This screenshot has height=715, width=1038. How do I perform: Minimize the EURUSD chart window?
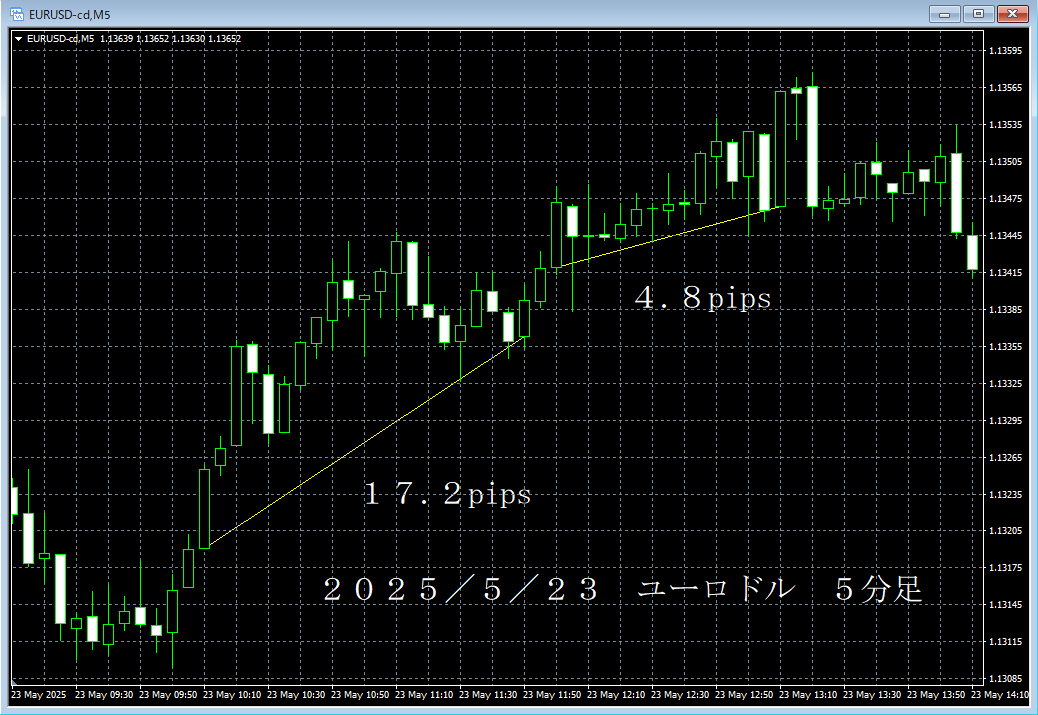(x=945, y=14)
